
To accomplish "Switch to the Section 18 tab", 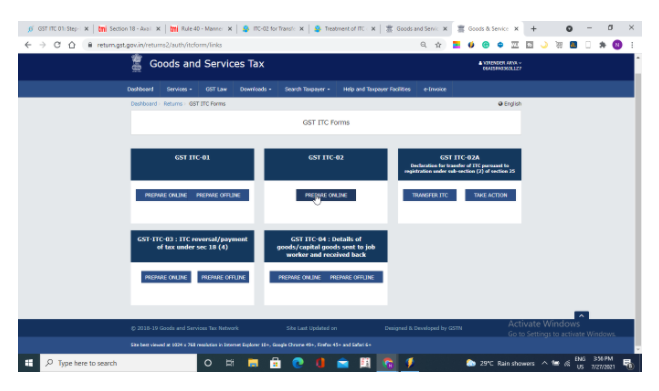I will (x=129, y=29).
